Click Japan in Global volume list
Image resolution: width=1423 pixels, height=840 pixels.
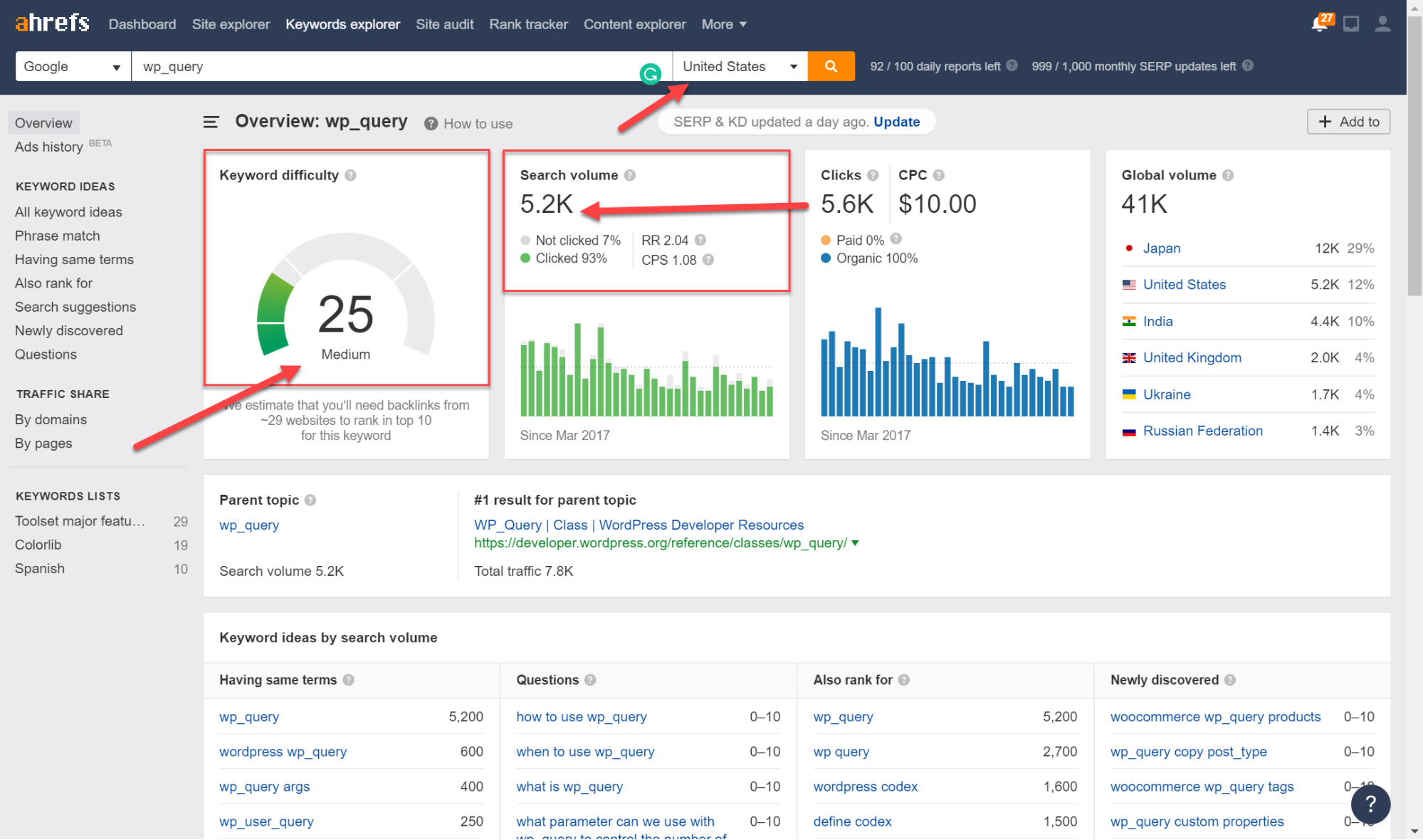tap(1161, 248)
